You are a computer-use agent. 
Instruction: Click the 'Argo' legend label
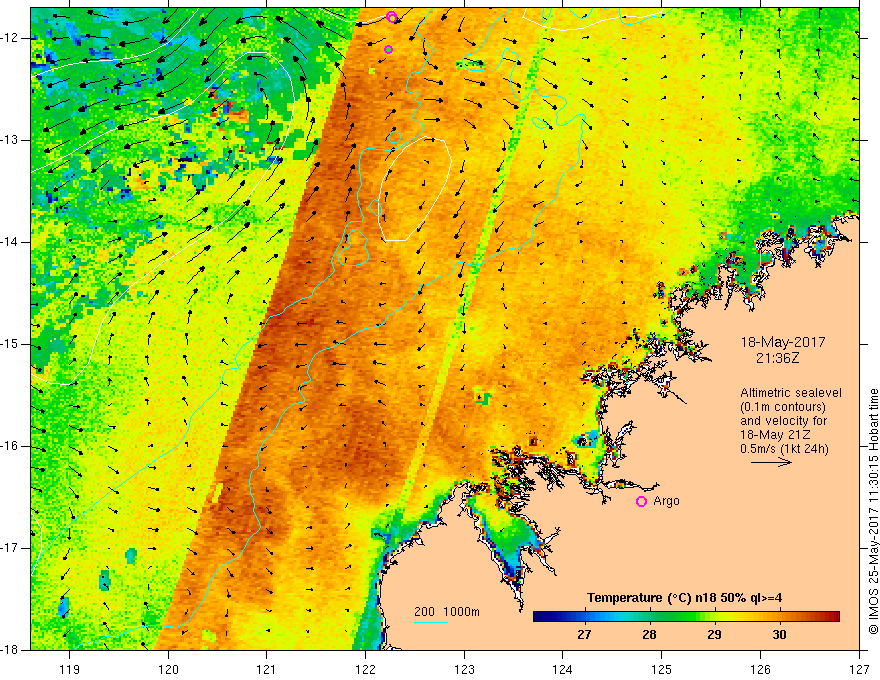pos(666,501)
